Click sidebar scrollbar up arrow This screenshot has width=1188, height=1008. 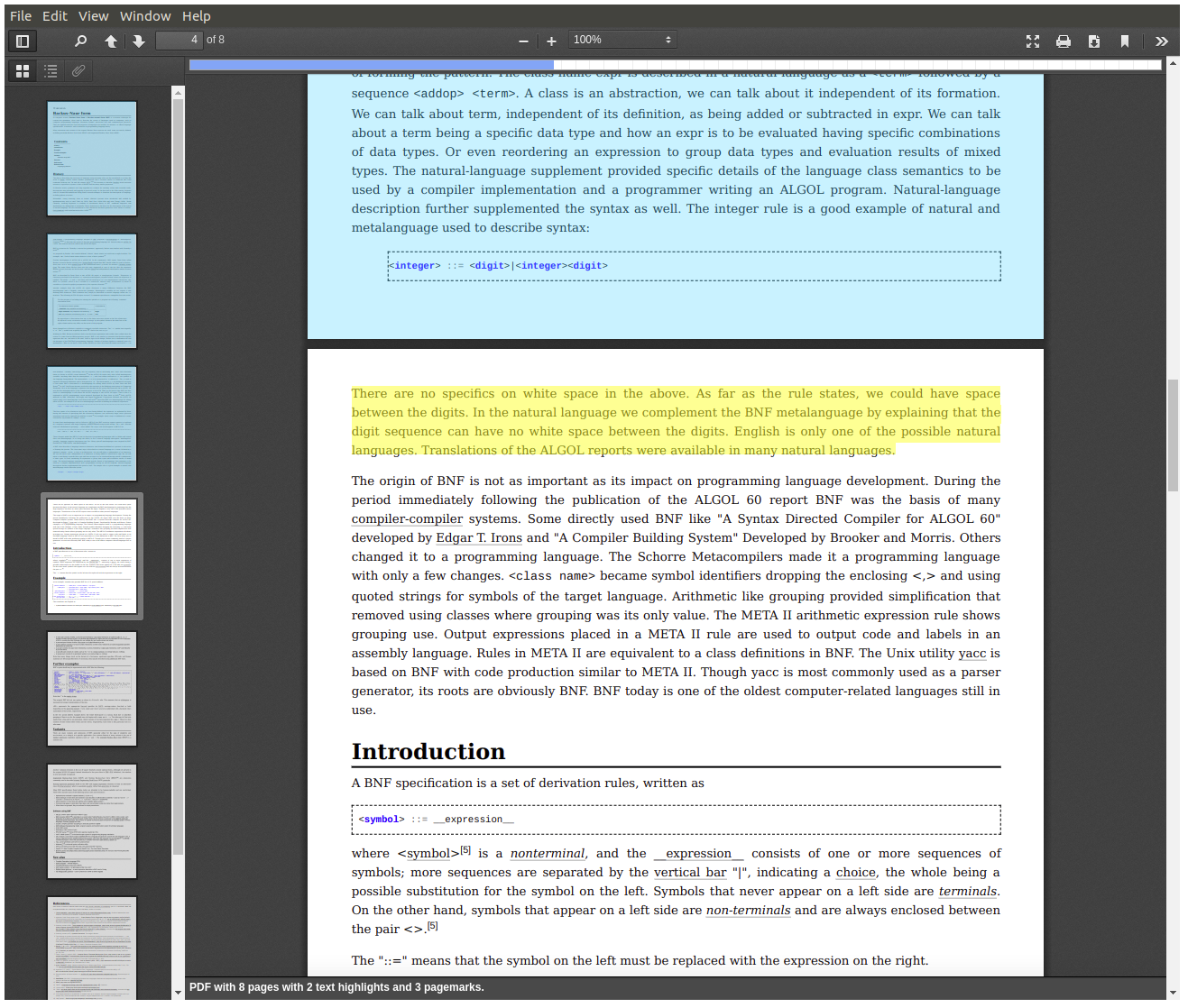coord(178,93)
